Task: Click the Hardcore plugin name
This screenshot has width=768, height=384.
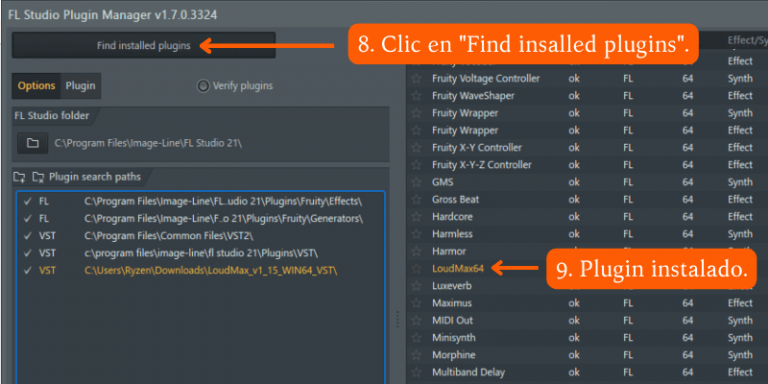Action: click(x=452, y=216)
